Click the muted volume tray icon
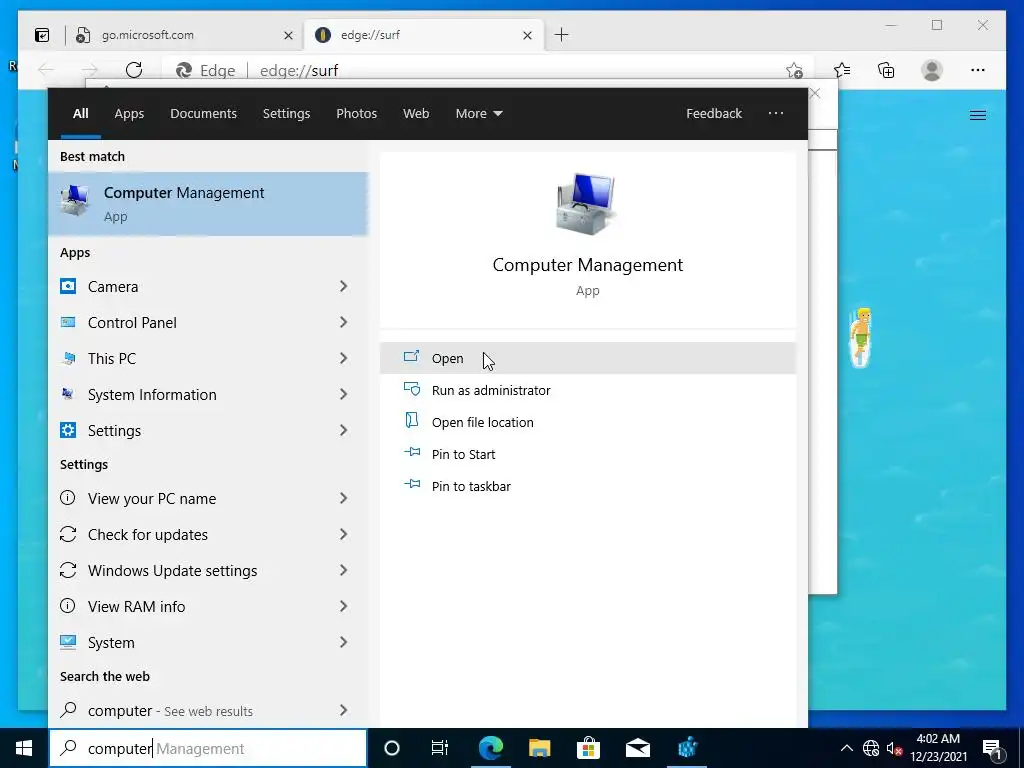 894,748
